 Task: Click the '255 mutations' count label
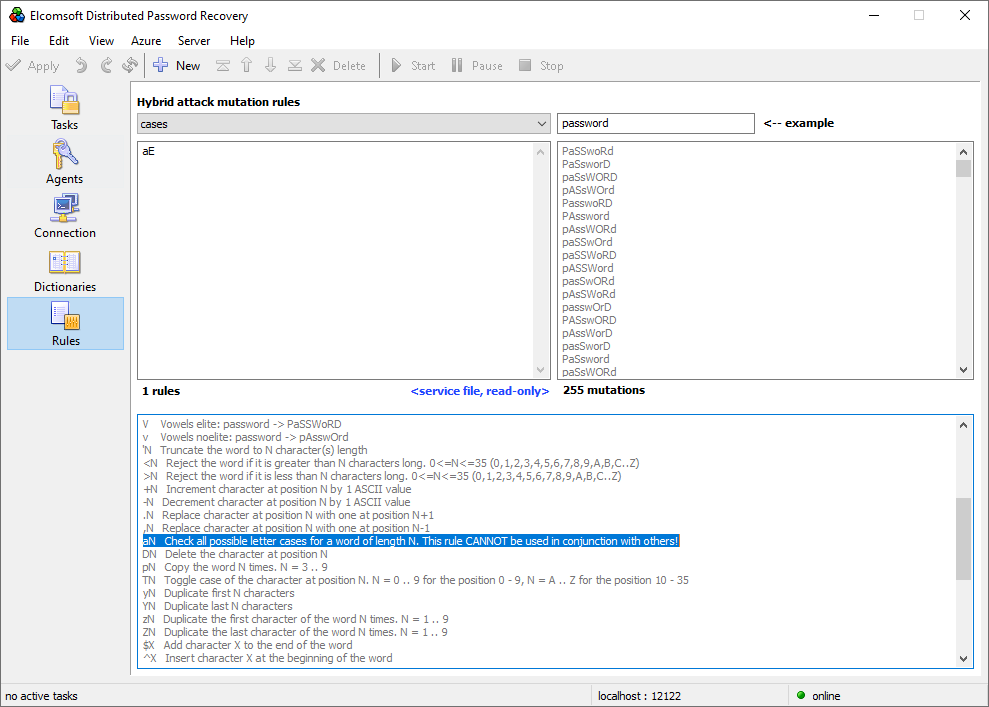coord(604,390)
